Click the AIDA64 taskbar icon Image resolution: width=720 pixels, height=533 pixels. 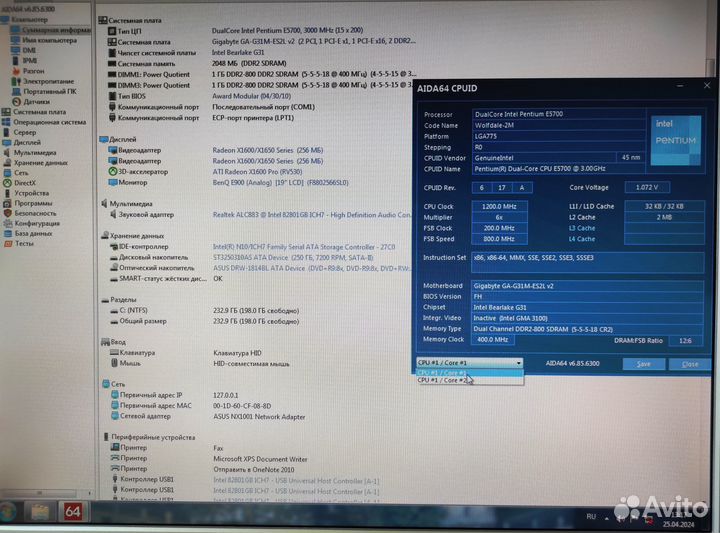click(x=73, y=511)
